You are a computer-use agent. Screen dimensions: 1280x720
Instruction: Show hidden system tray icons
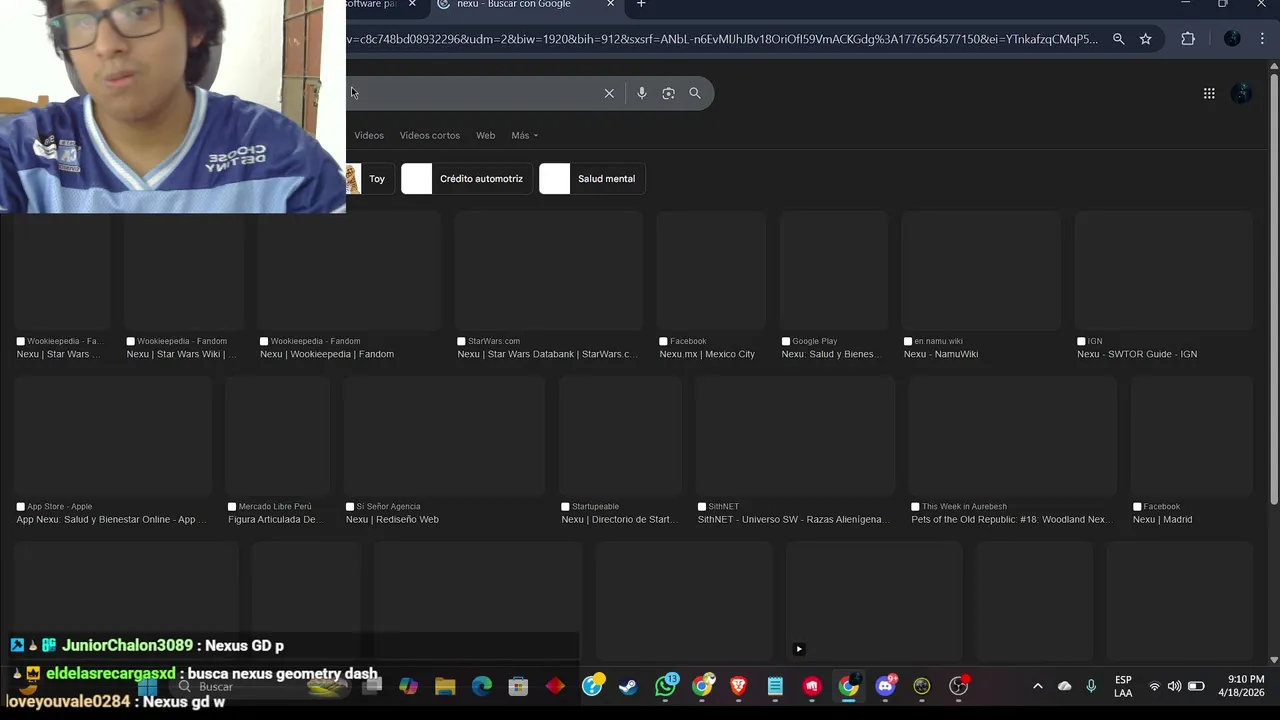click(1037, 686)
